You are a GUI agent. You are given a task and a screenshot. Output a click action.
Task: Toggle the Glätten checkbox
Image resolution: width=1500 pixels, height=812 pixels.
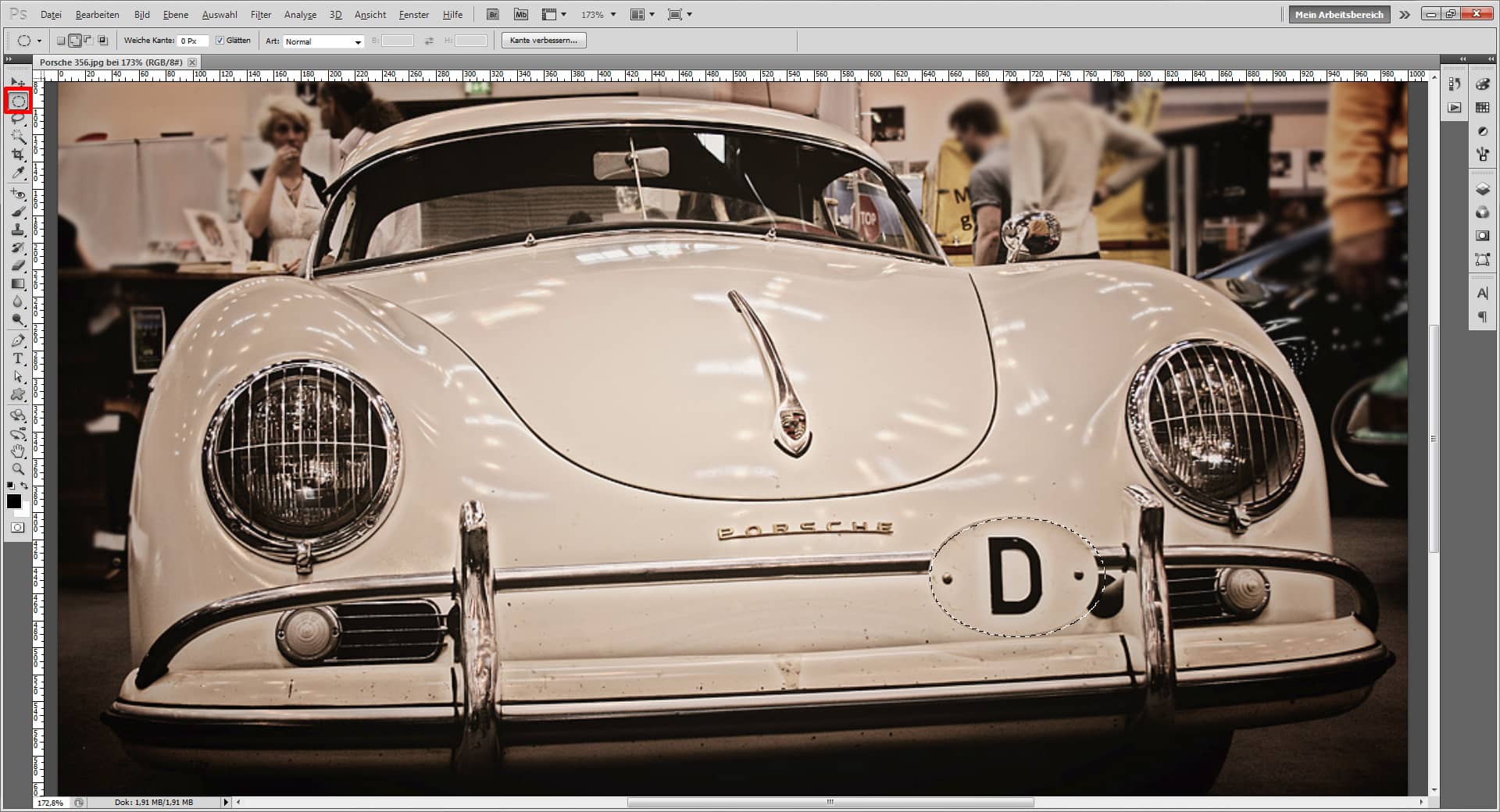(x=220, y=40)
